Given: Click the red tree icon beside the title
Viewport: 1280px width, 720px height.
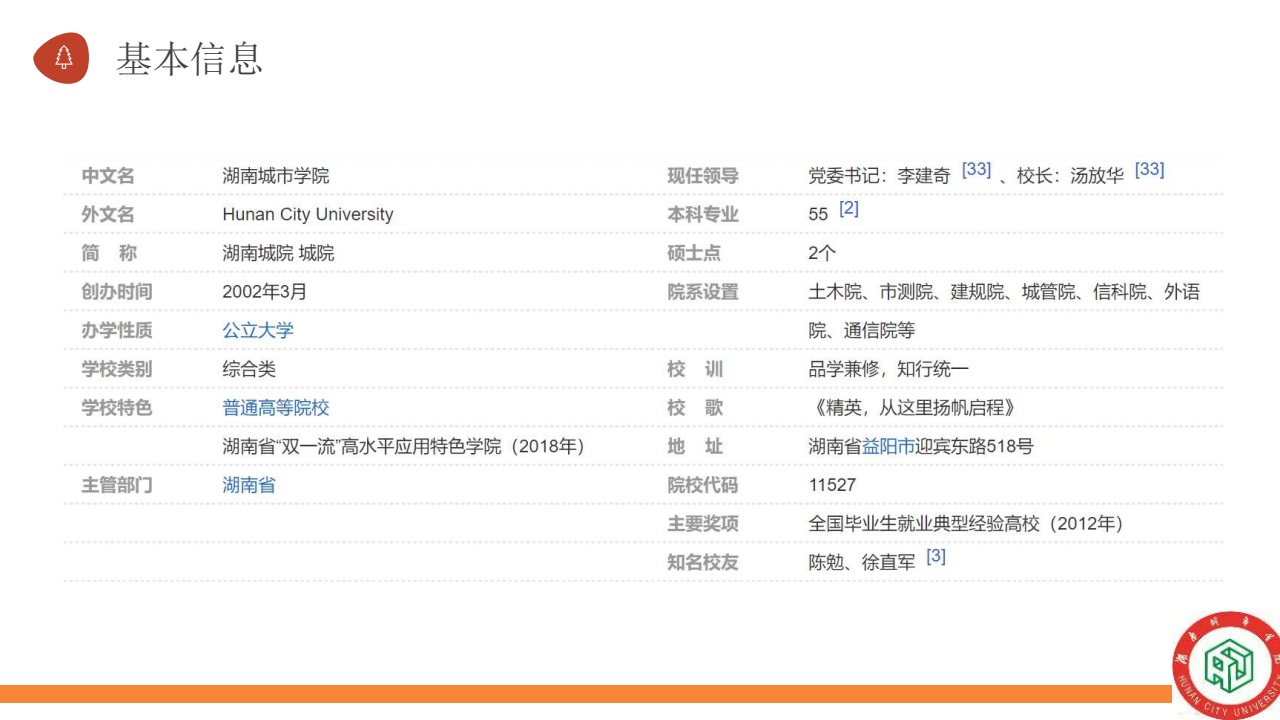Looking at the screenshot, I should click(62, 58).
